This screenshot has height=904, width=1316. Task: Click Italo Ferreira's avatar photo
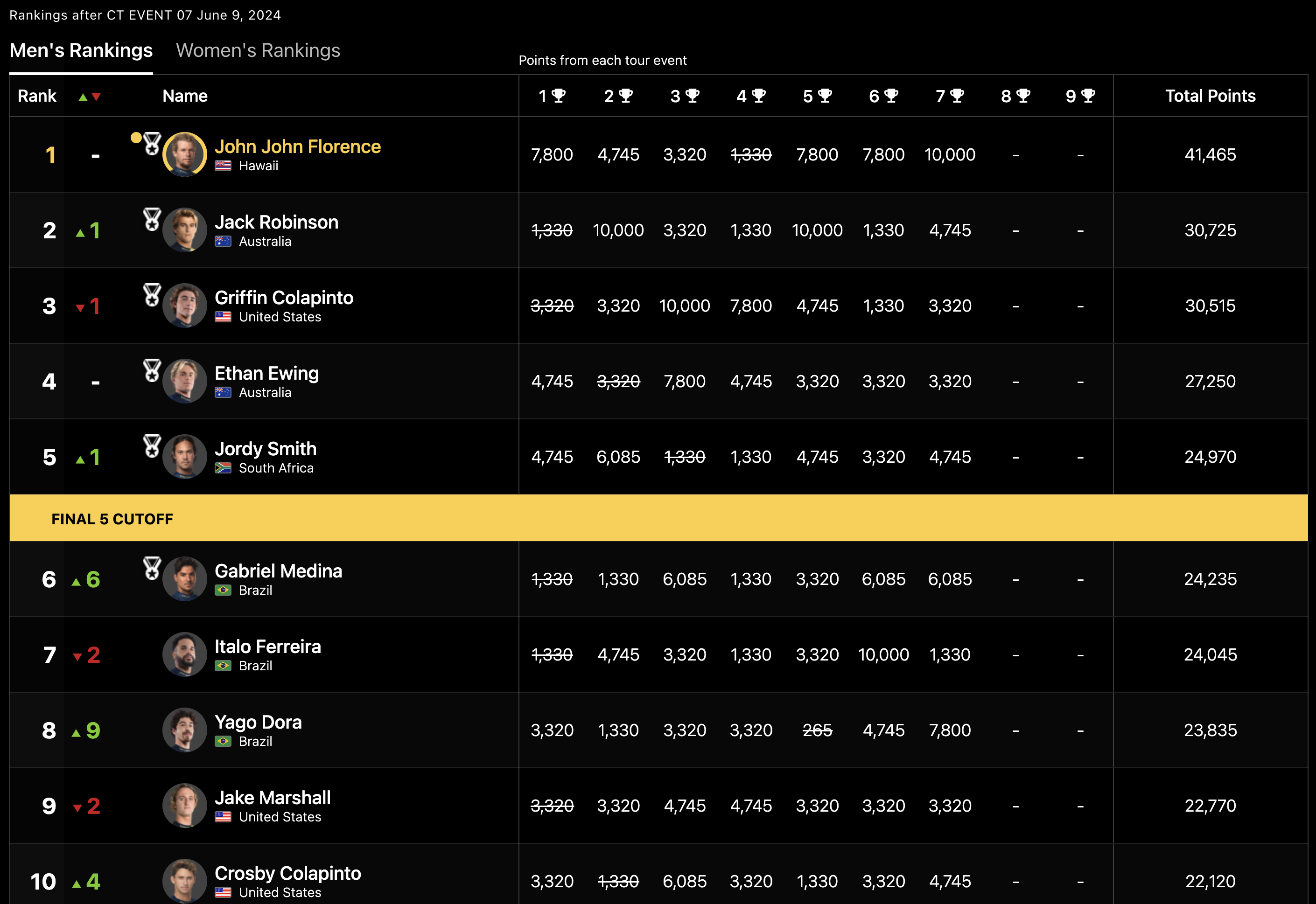tap(185, 654)
